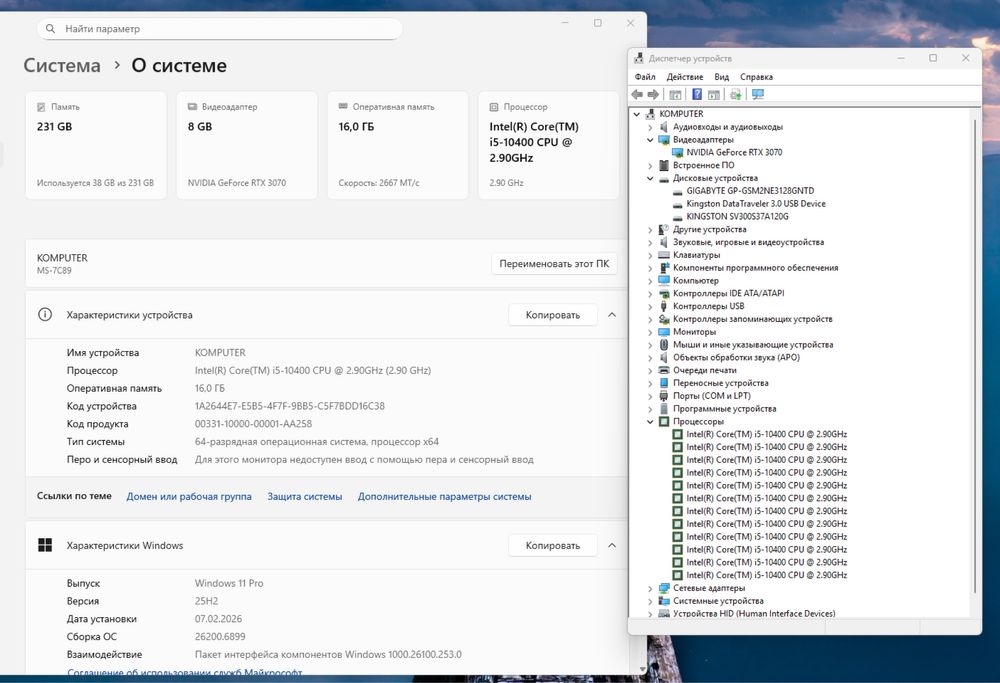Go back using Device Manager's left arrow
The image size is (1000, 683).
point(636,94)
